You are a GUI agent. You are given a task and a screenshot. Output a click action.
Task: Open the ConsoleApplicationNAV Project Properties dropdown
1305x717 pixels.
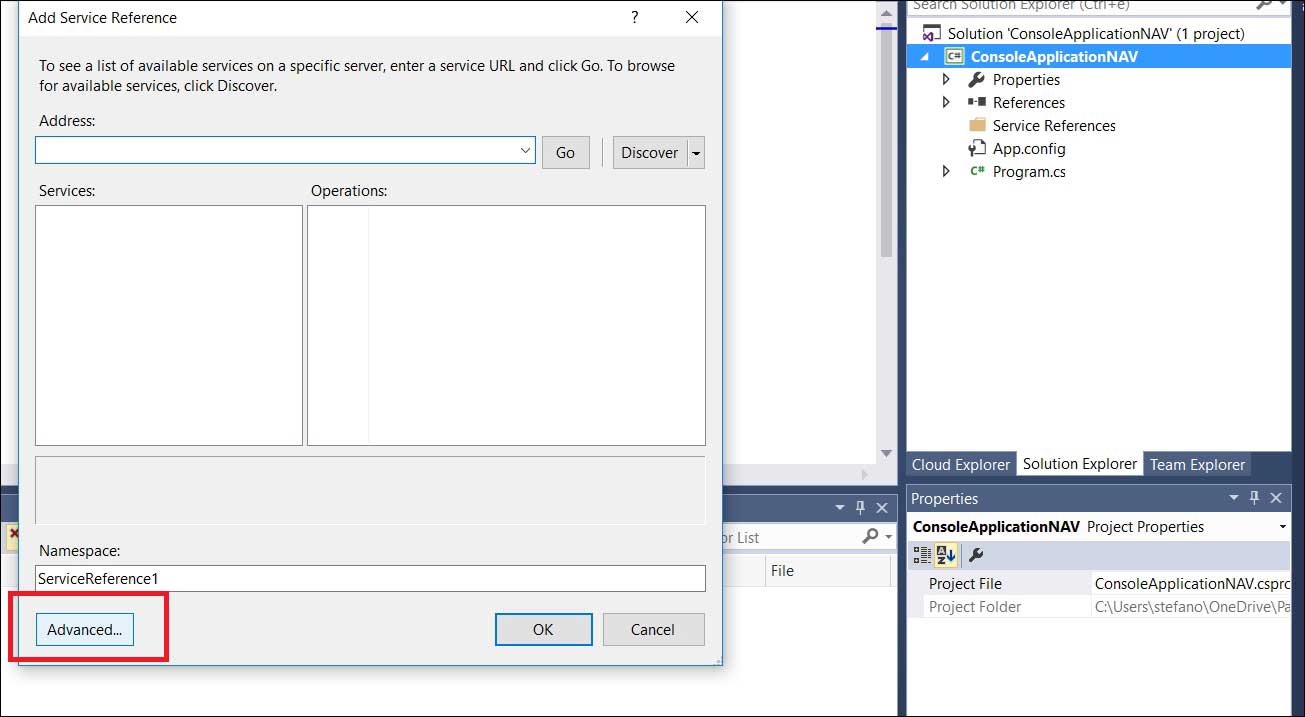(x=1283, y=527)
